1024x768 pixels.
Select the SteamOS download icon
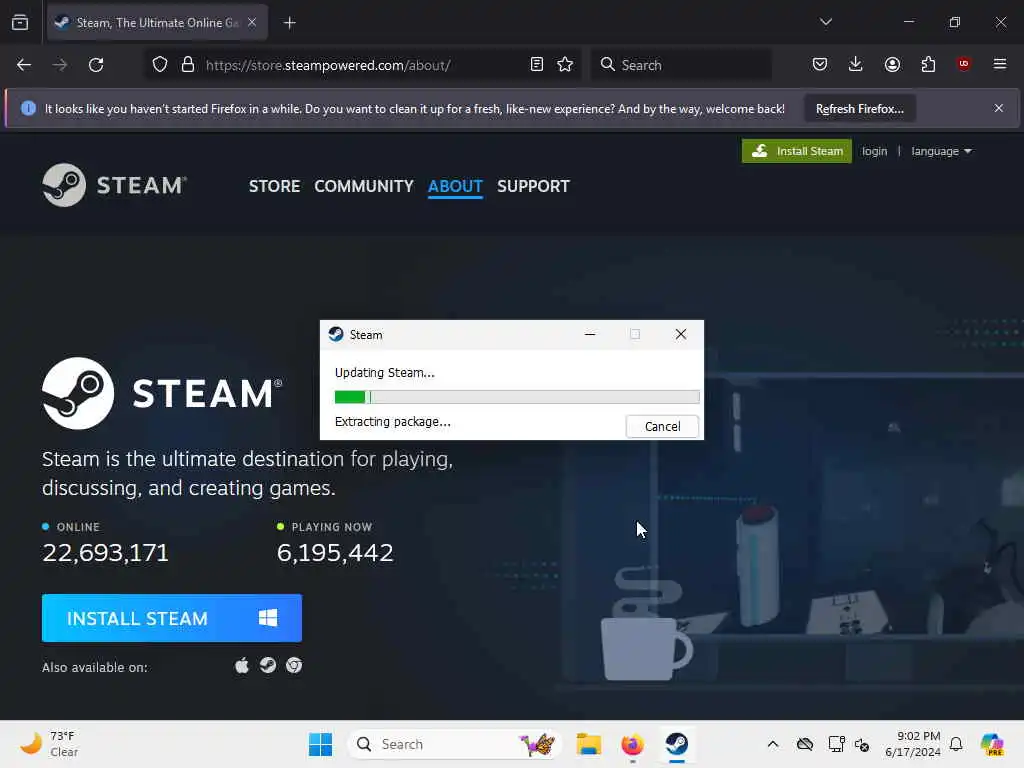pyautogui.click(x=268, y=665)
